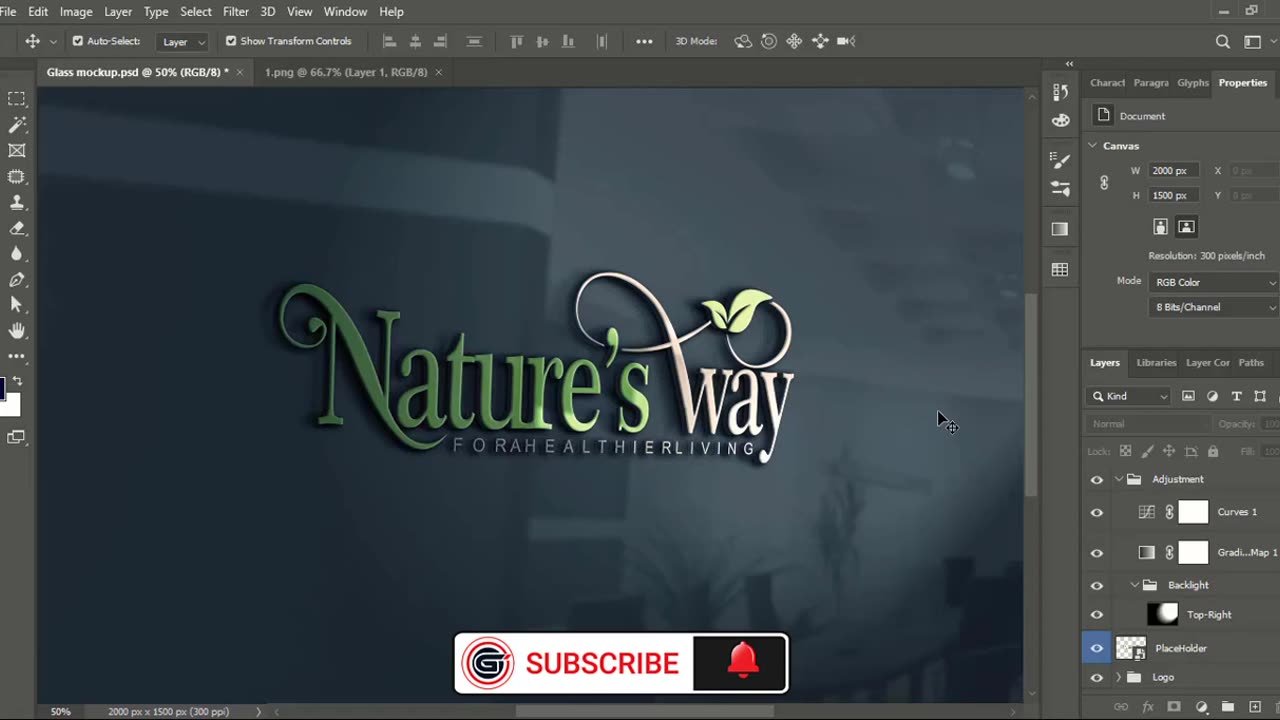The height and width of the screenshot is (720, 1280).
Task: Open the workspace switcher icon
Action: coord(1252,41)
